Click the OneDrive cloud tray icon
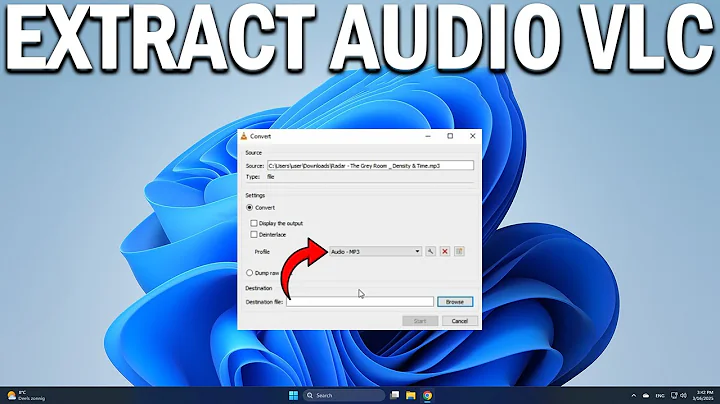 646,395
